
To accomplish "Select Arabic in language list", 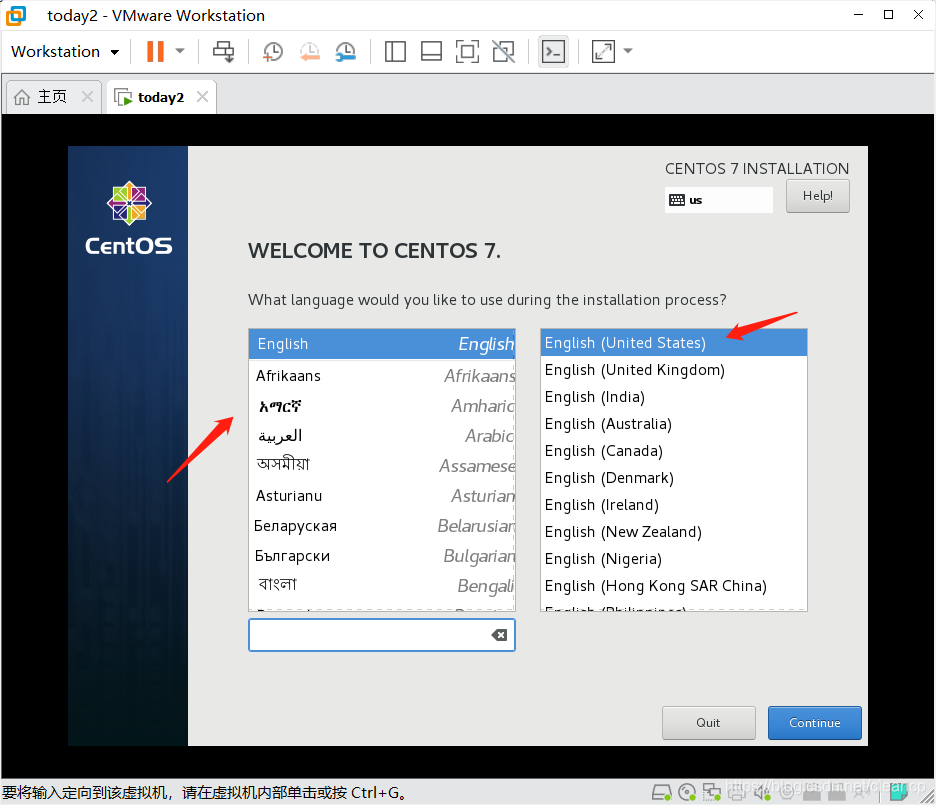I will pyautogui.click(x=382, y=436).
